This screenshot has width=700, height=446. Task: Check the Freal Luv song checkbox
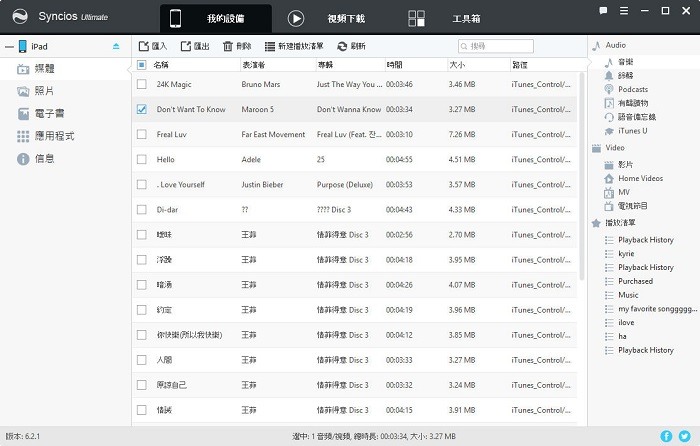pos(142,134)
